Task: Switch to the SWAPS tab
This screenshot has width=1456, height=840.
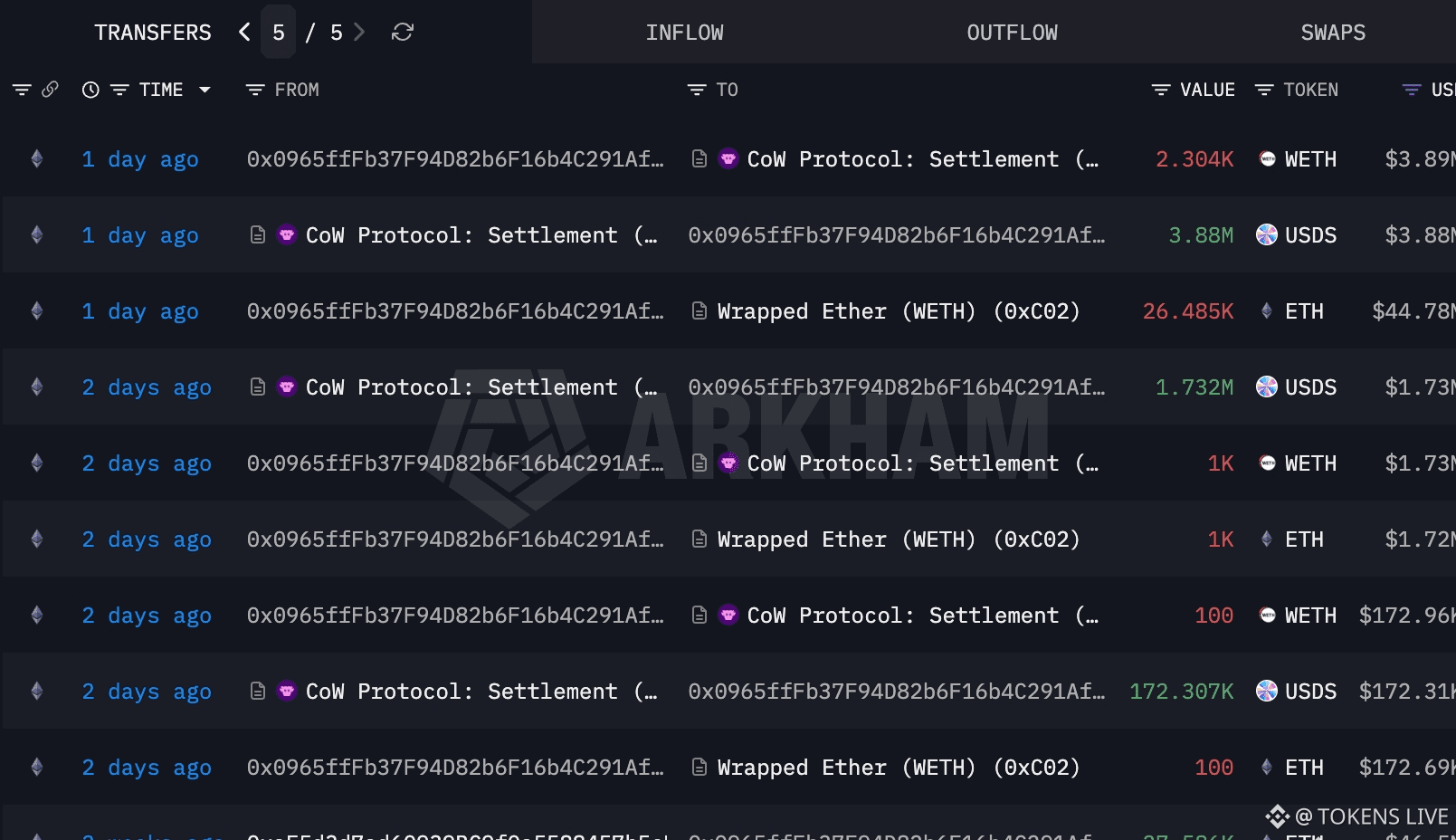Action: point(1334,33)
